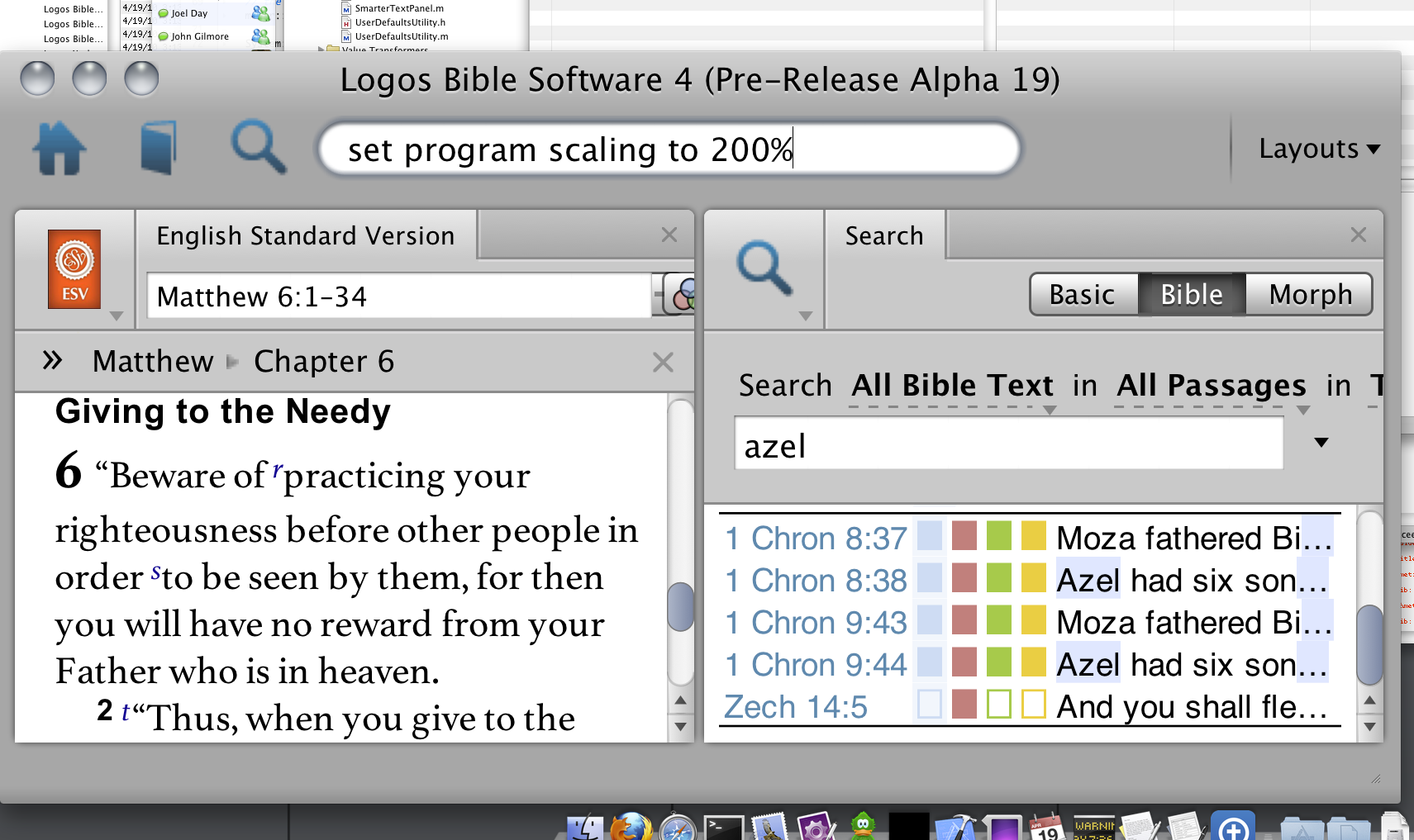Open Adium green duck in the Dock
1414x840 pixels.
click(x=863, y=827)
